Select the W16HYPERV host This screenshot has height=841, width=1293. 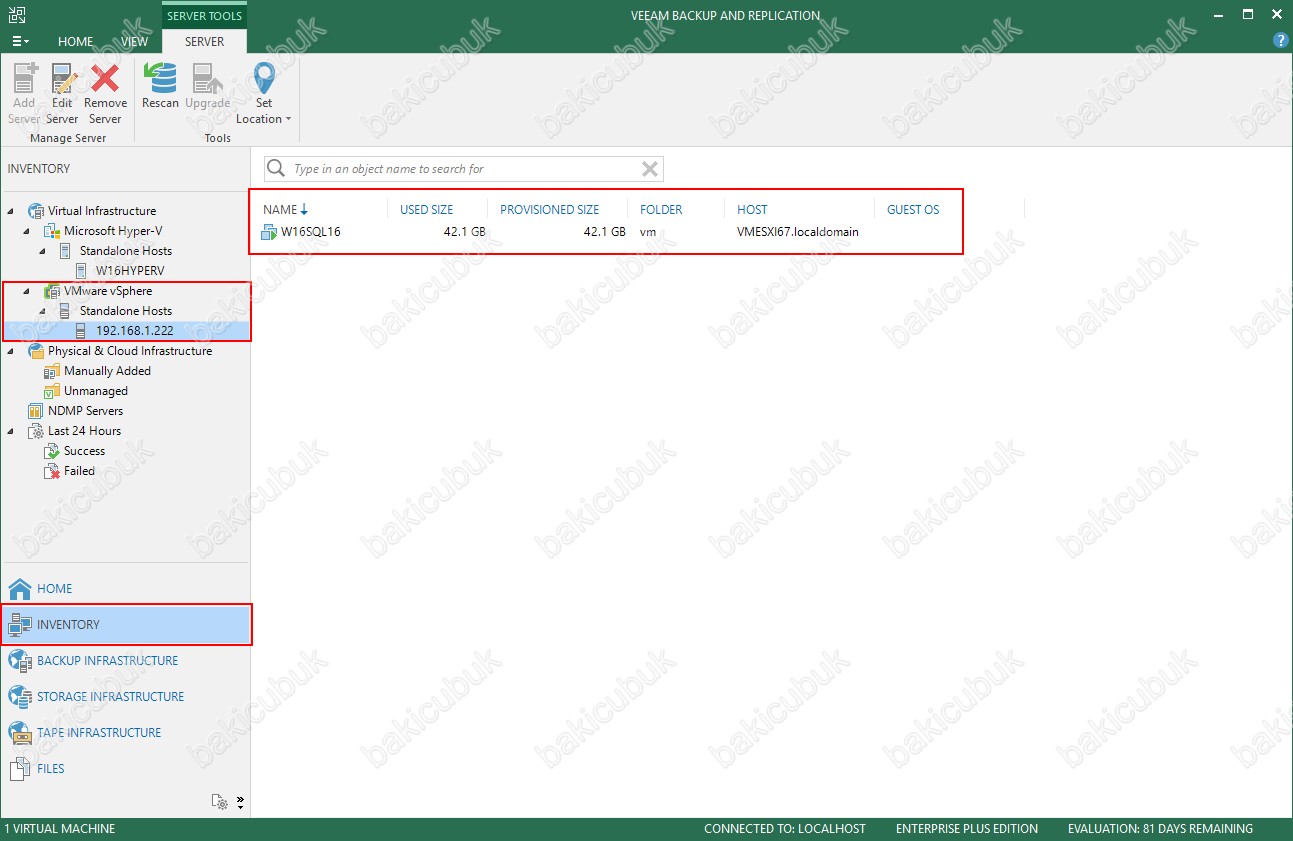(130, 271)
